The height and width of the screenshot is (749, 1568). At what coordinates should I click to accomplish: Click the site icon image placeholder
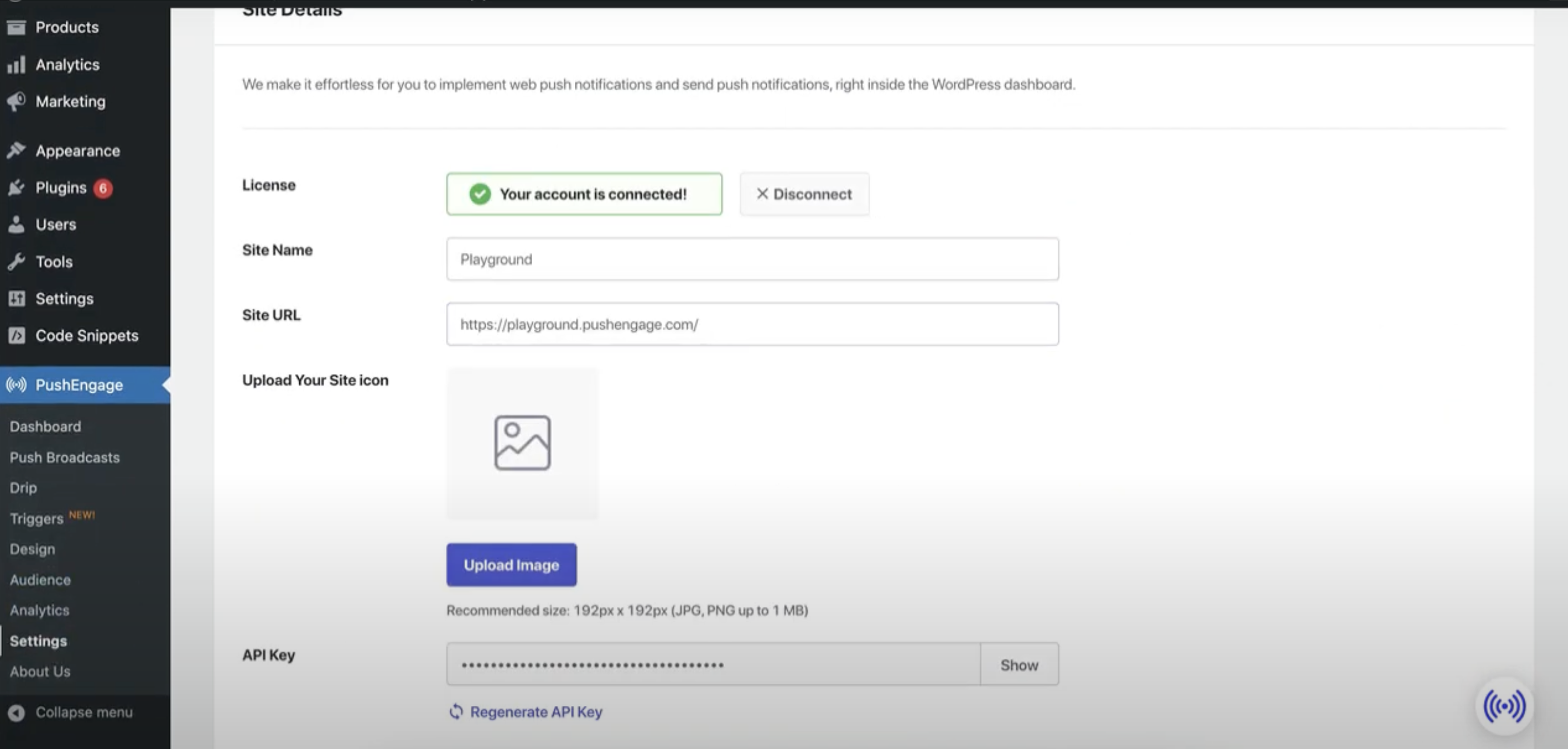(522, 443)
